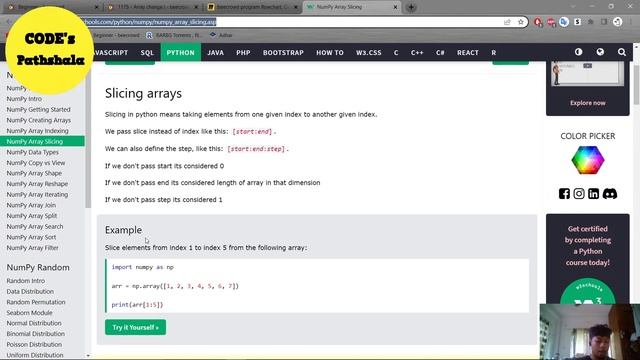The height and width of the screenshot is (360, 640).
Task: Open the JAVA tutorial menu
Action: point(216,53)
